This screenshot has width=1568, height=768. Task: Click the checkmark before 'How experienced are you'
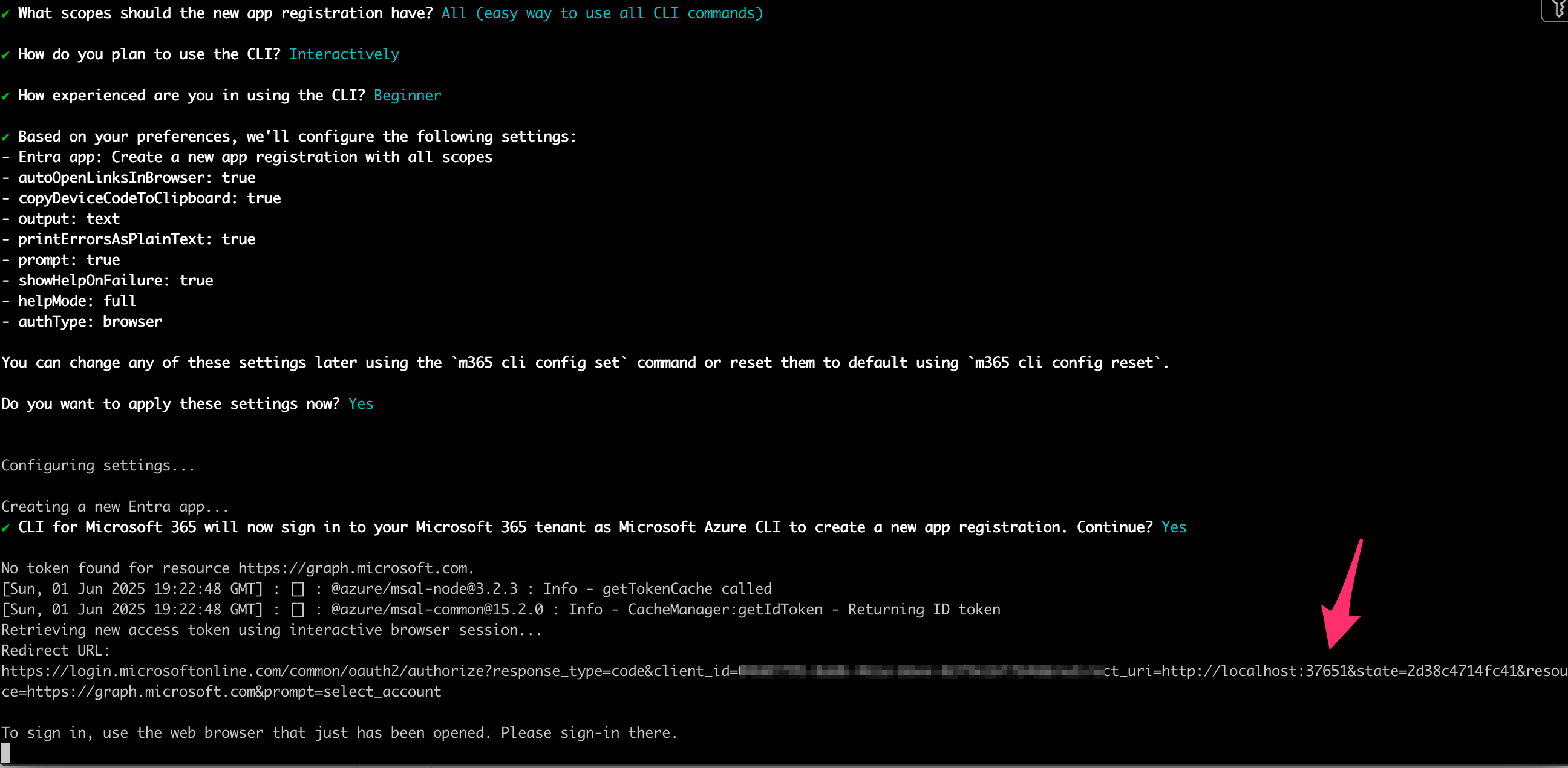[5, 96]
